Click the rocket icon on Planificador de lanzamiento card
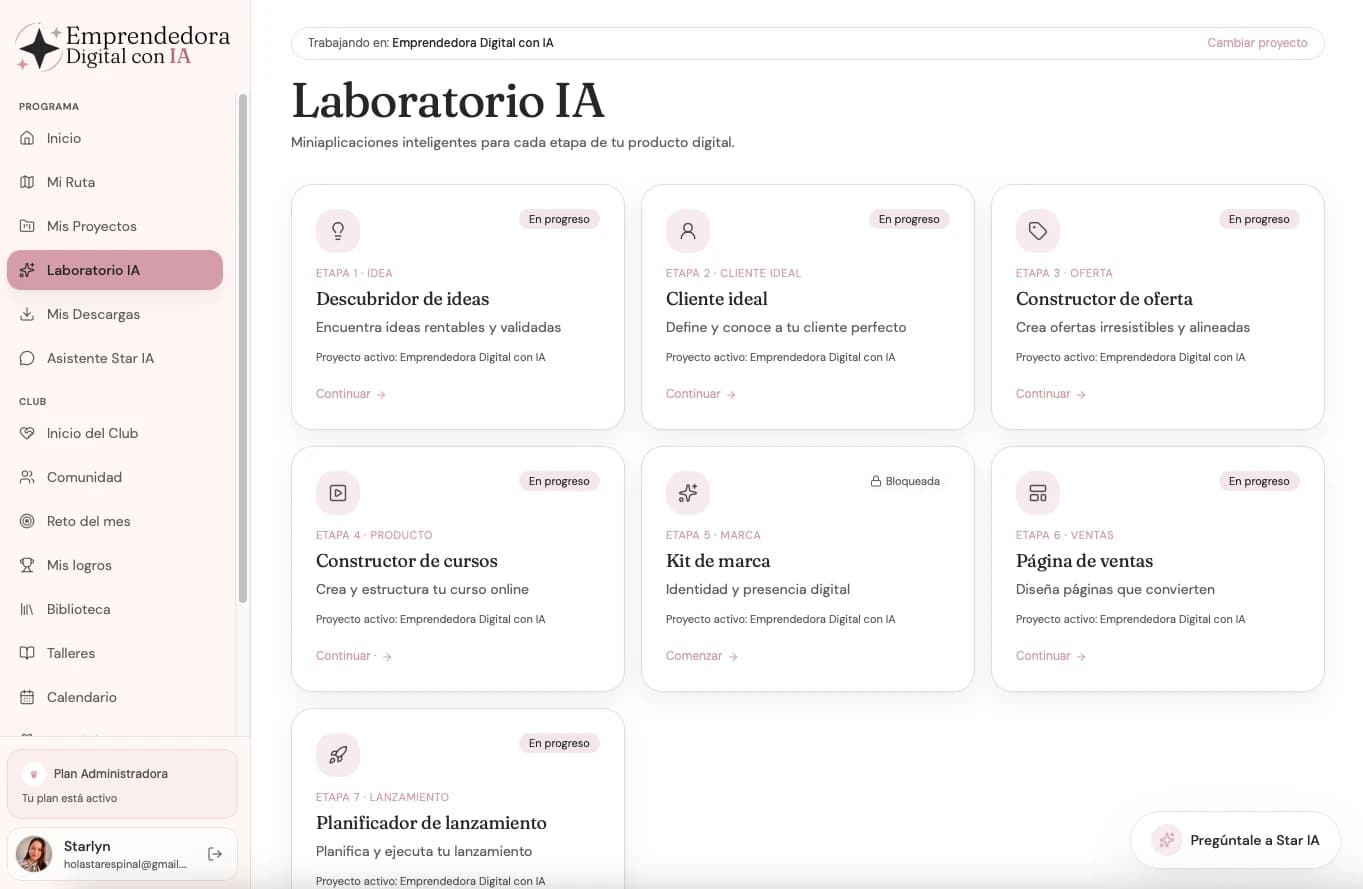 click(338, 755)
